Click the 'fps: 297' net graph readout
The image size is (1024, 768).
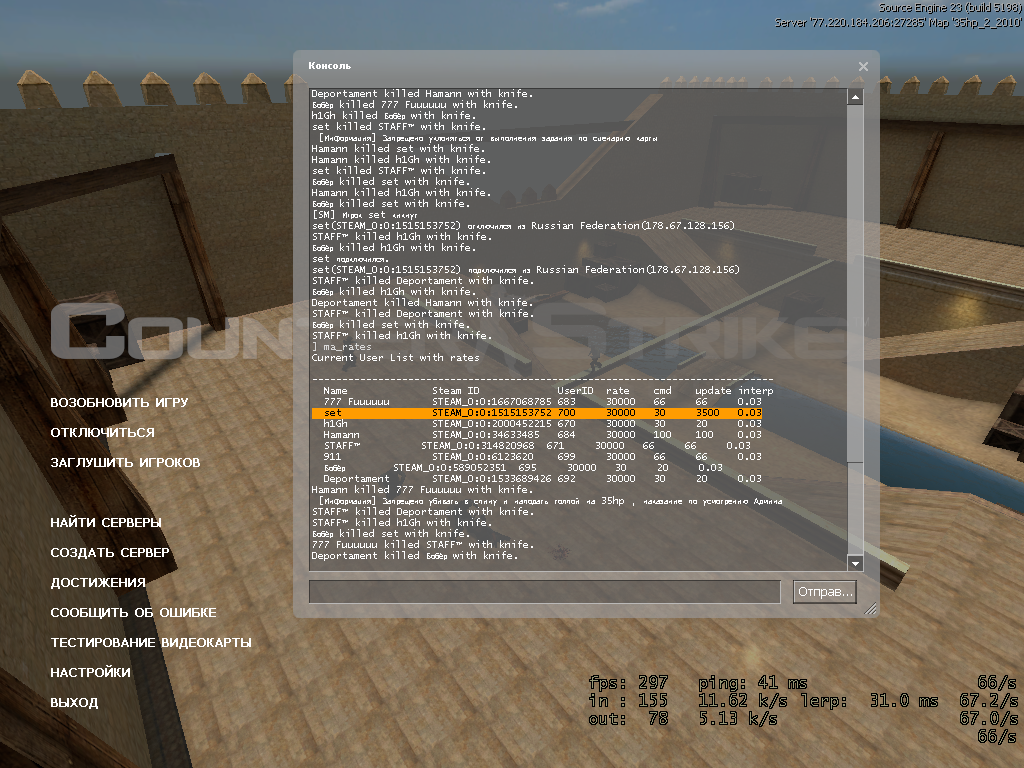pos(628,683)
